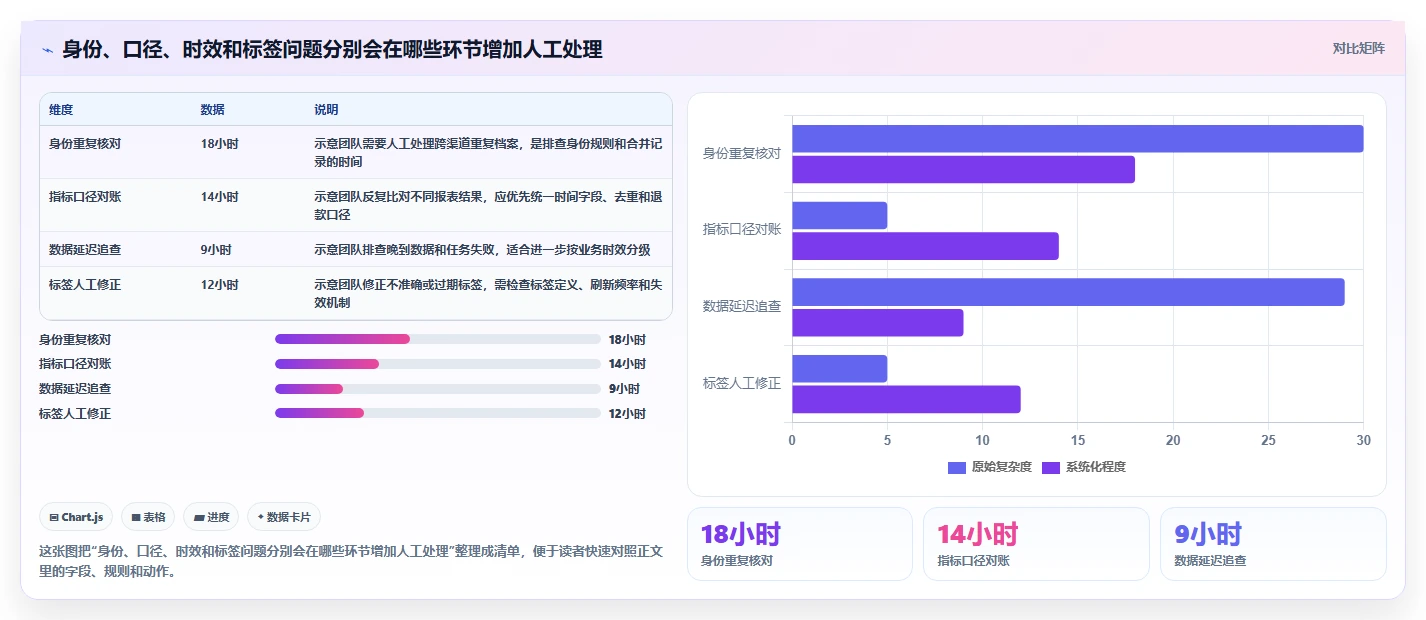1426x620 pixels.
Task: Click the 系统化程度 chart bar for 指标口径对账
Action: [x=926, y=246]
